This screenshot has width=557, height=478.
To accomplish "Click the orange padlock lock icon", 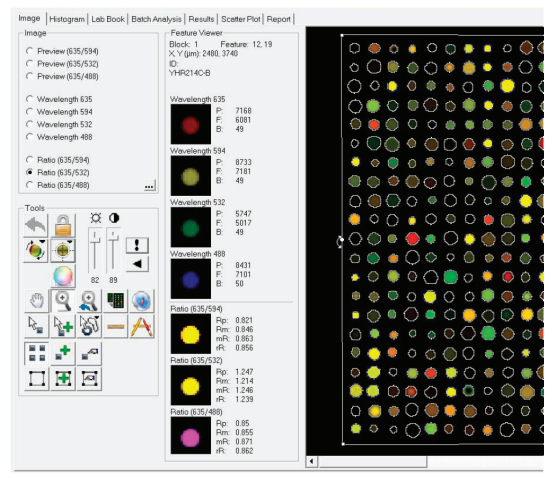I will coord(63,225).
